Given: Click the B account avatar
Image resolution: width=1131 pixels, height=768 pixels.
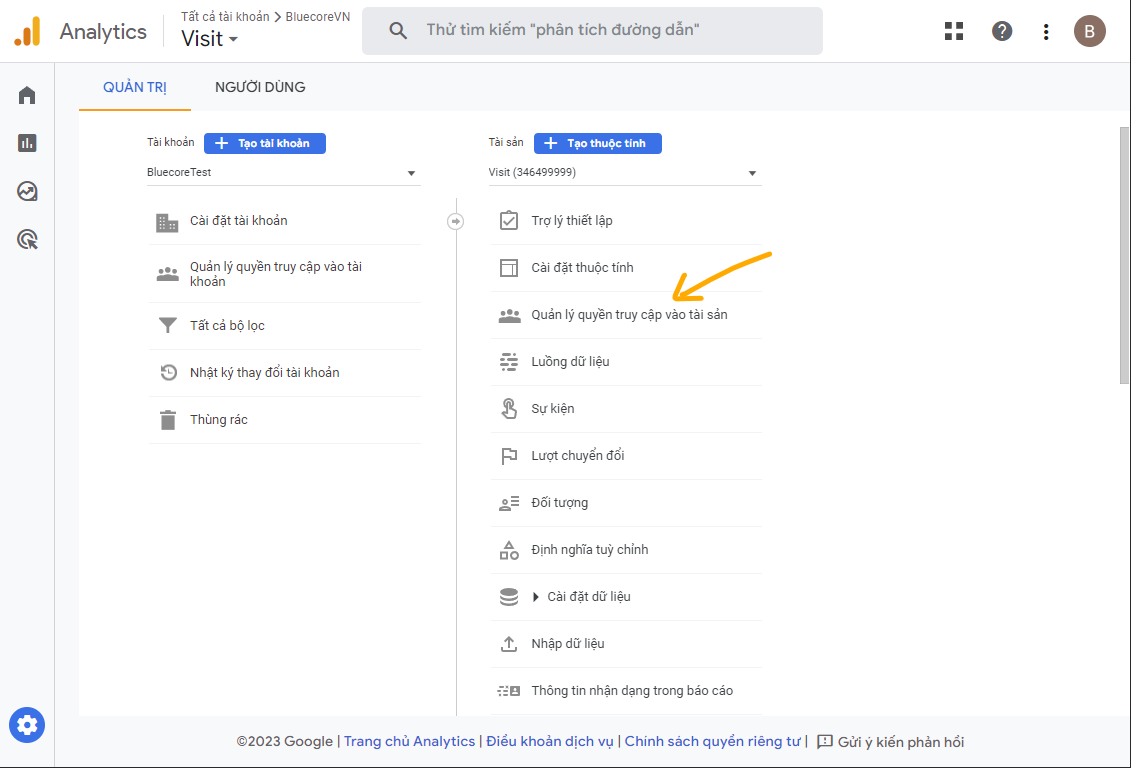Looking at the screenshot, I should [1090, 31].
